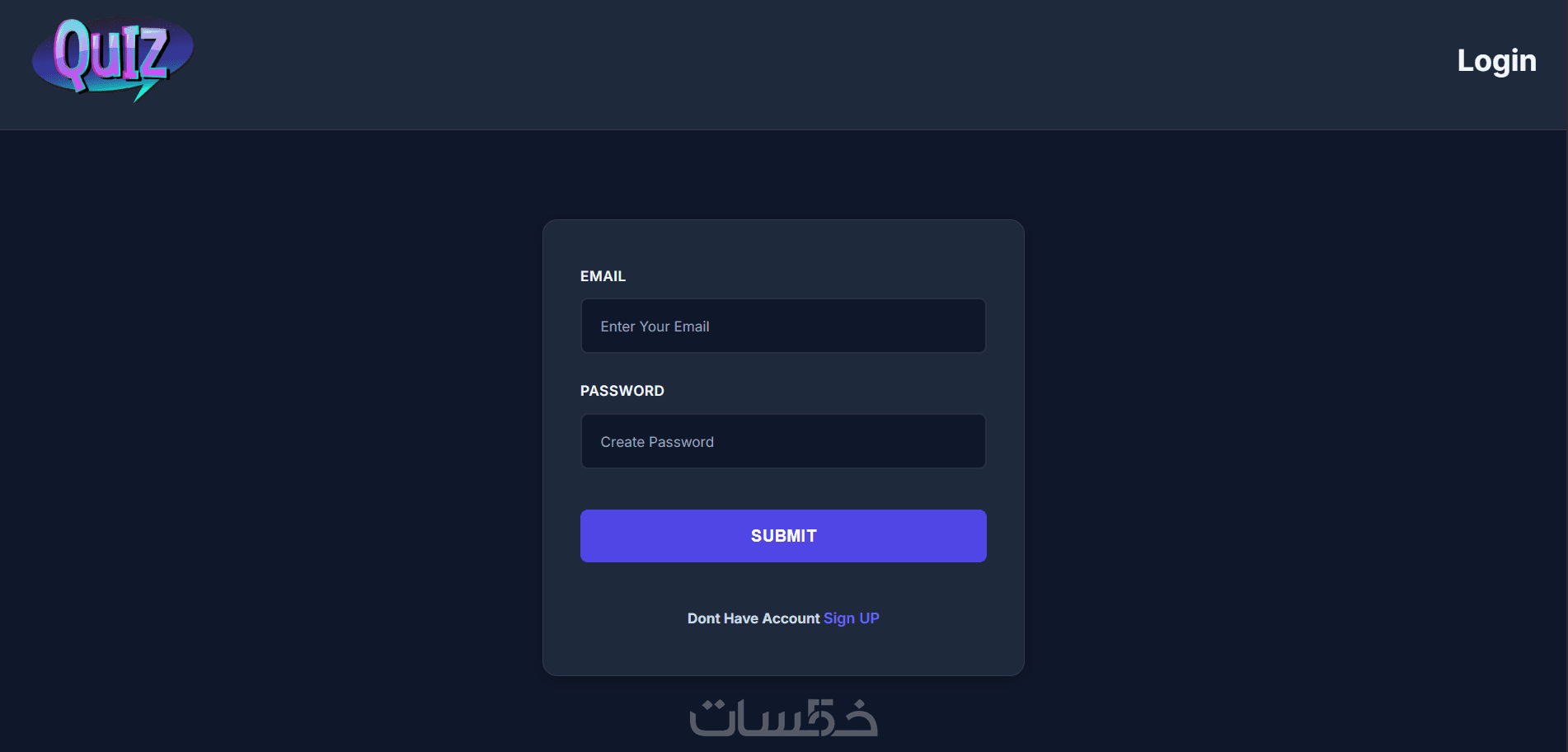Click the Dont Have Account text
This screenshot has width=1568, height=752.
click(753, 618)
